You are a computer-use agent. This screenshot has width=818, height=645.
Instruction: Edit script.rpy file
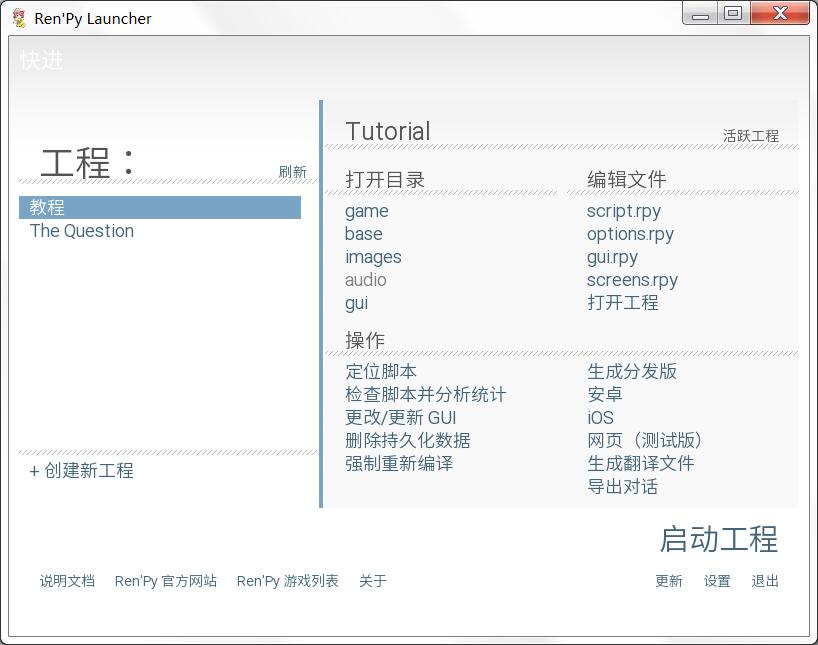pyautogui.click(x=623, y=211)
